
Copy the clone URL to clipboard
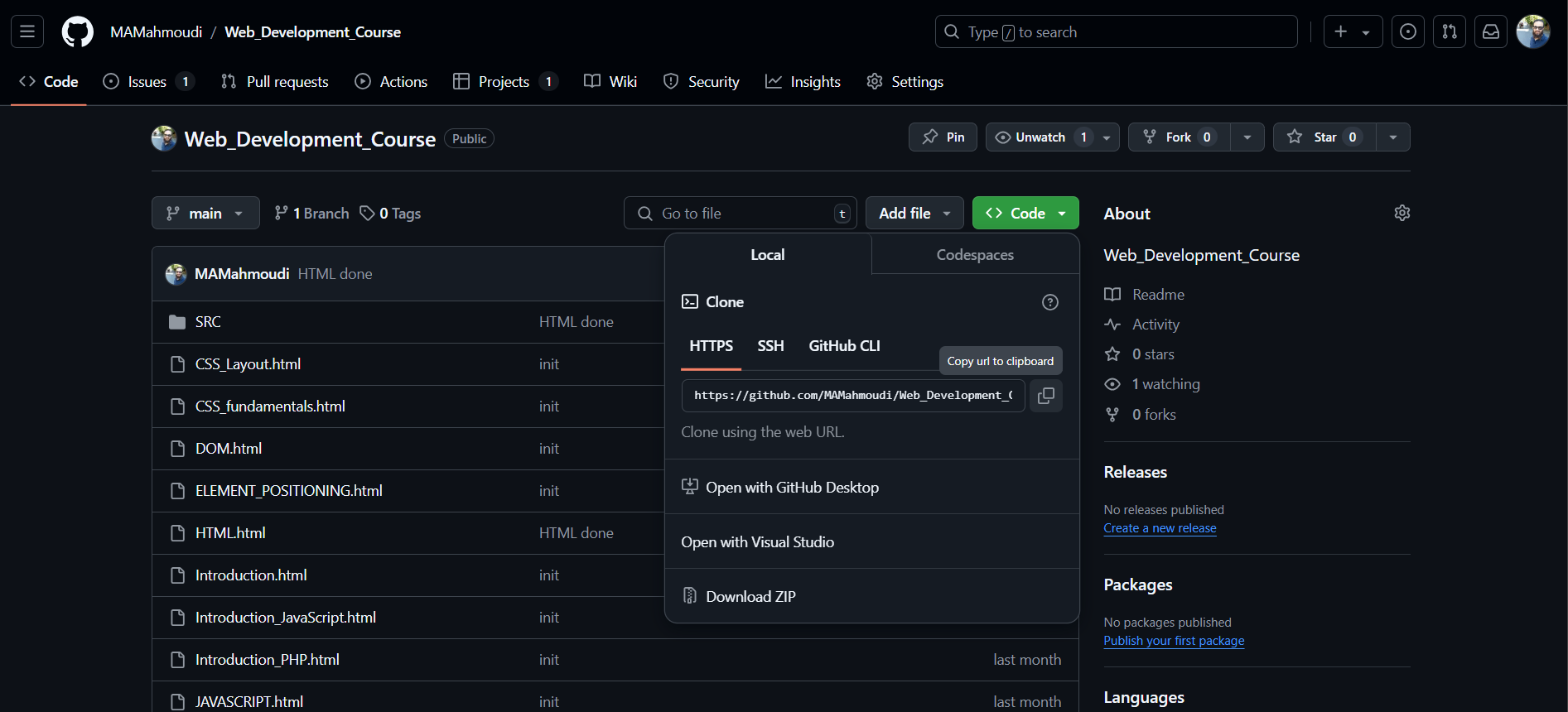[x=1046, y=396]
